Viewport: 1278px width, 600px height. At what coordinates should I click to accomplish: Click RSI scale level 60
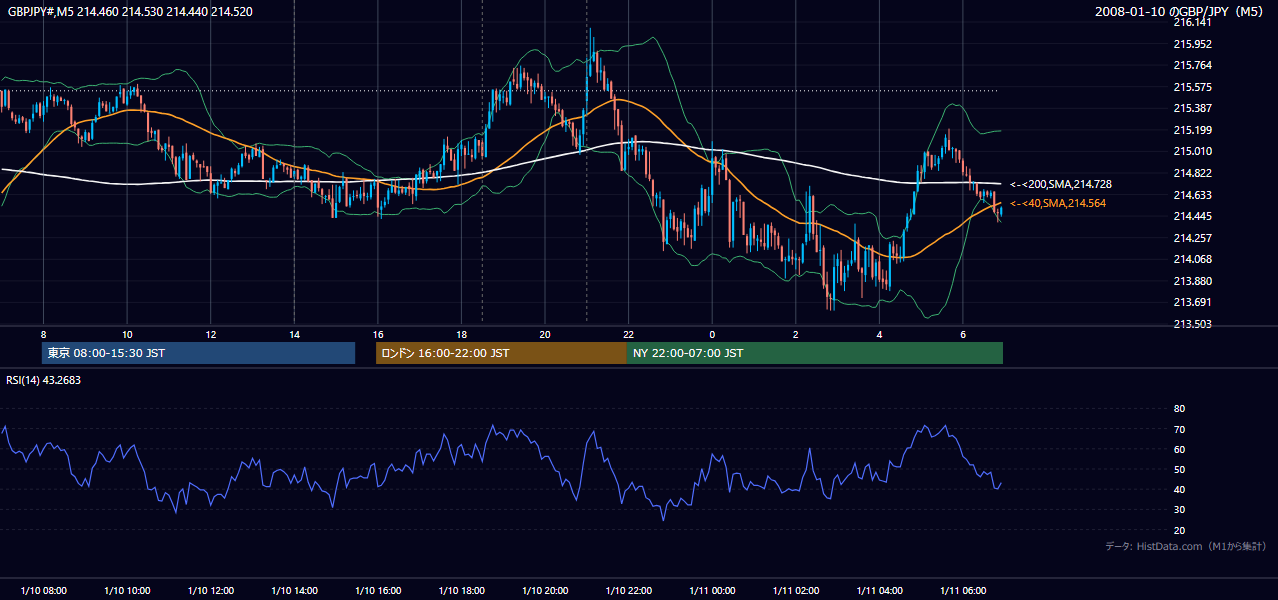[x=1179, y=449]
